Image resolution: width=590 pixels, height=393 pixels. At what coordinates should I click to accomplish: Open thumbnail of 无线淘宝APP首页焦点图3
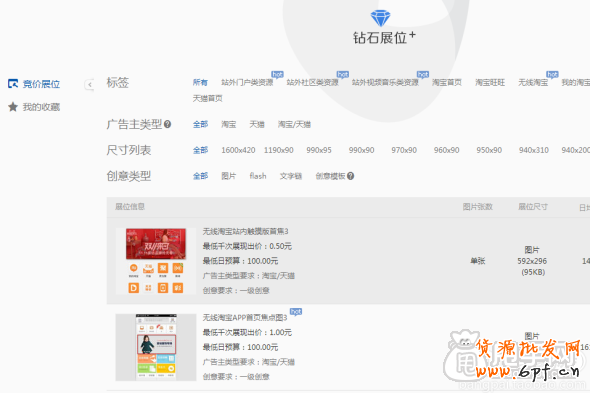coord(156,347)
